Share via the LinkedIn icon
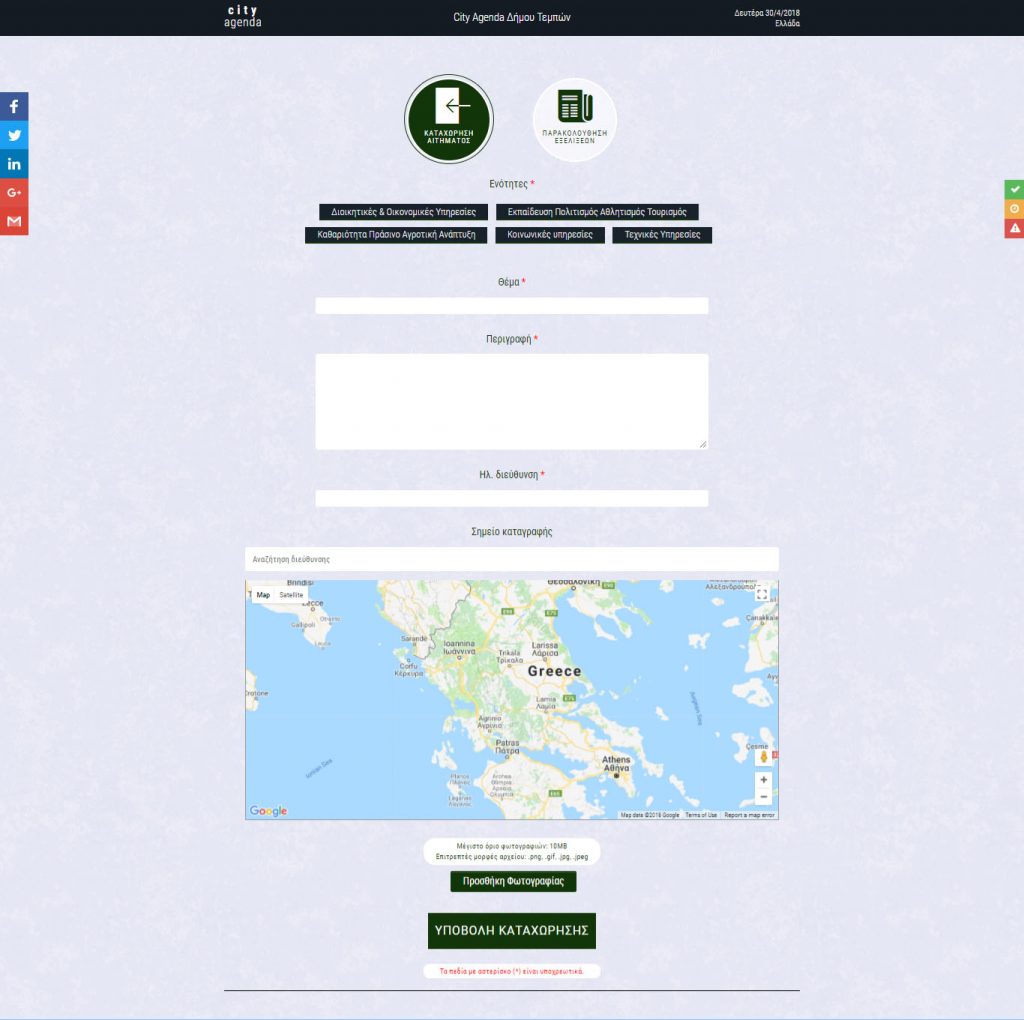 [14, 164]
